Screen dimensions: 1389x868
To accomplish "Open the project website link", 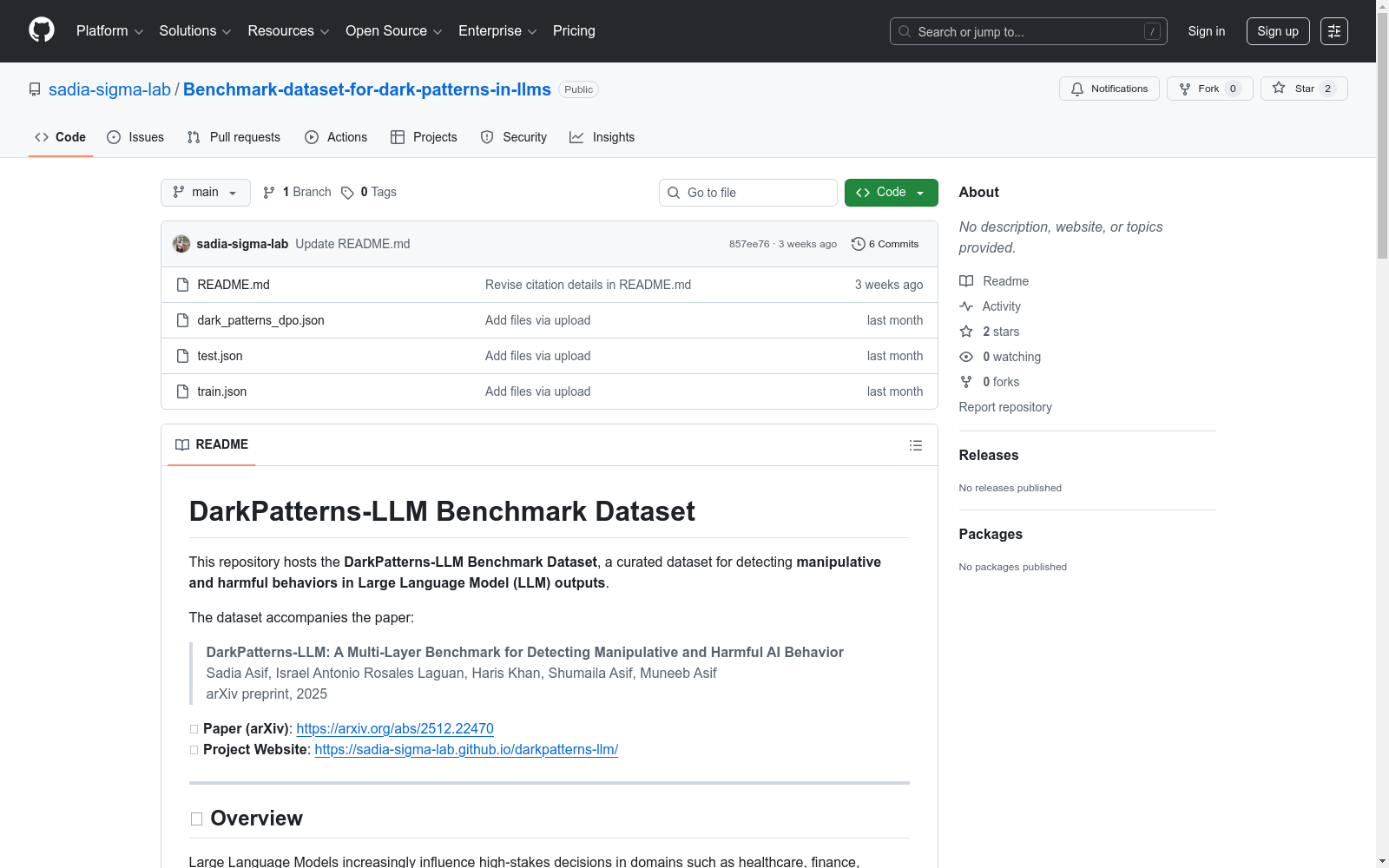I will (x=466, y=750).
